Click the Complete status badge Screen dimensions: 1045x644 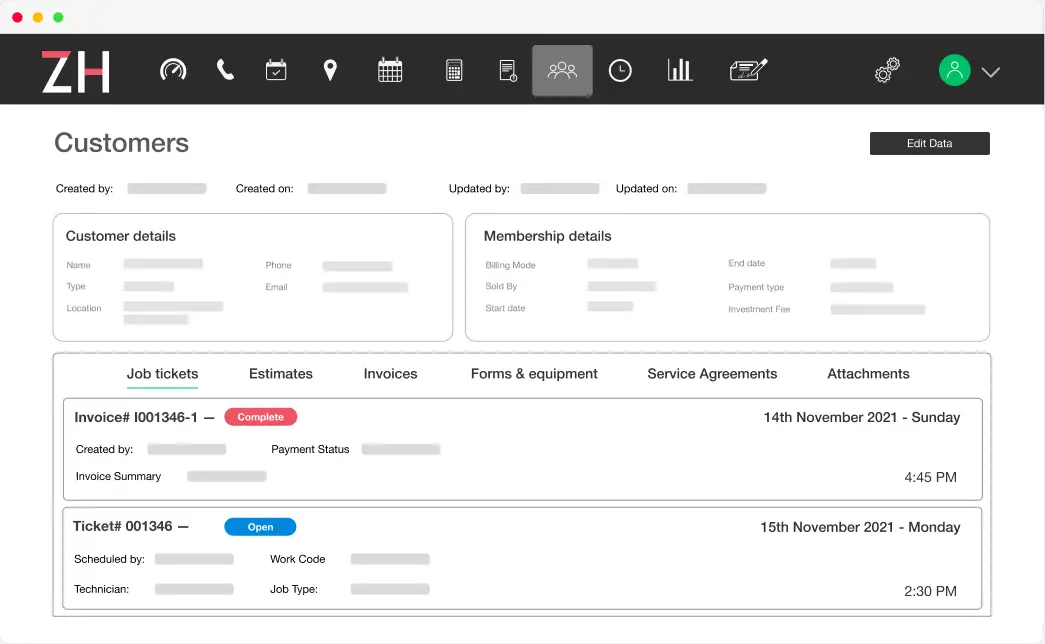tap(261, 417)
